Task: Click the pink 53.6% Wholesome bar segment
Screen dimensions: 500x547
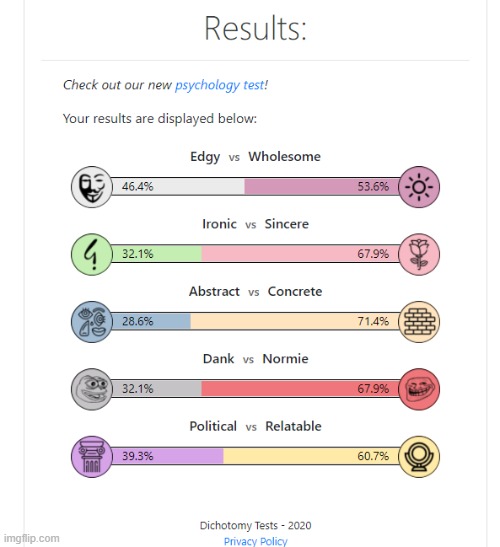Action: (321, 187)
